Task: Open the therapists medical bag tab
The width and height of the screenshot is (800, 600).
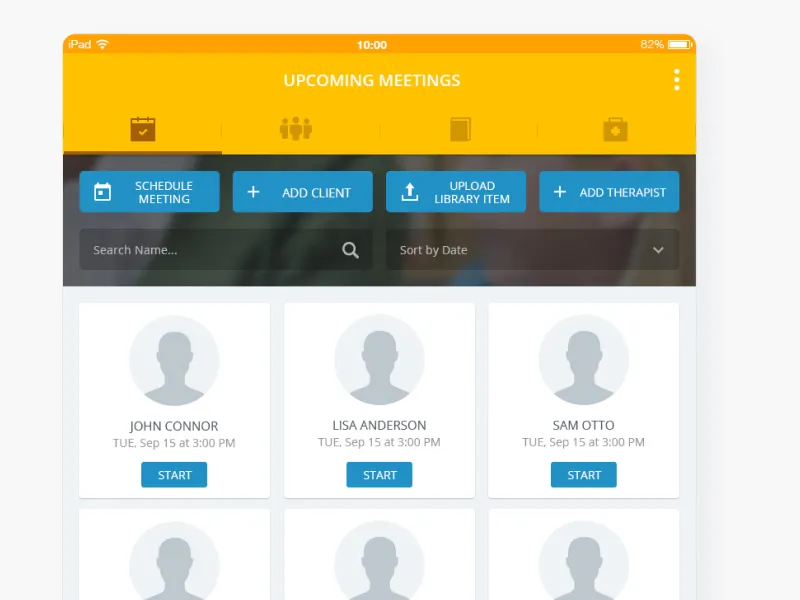Action: [615, 130]
